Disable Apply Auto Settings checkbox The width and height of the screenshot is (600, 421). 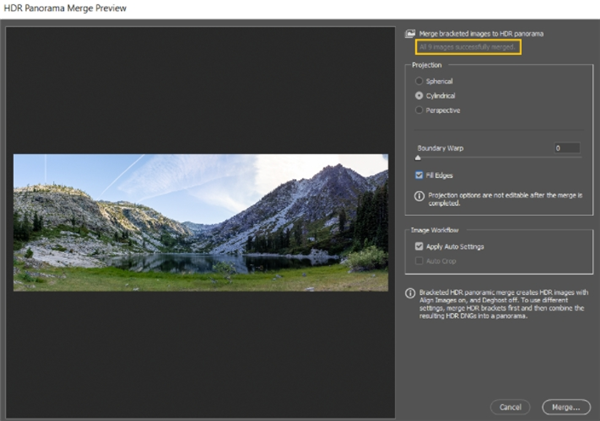click(419, 246)
